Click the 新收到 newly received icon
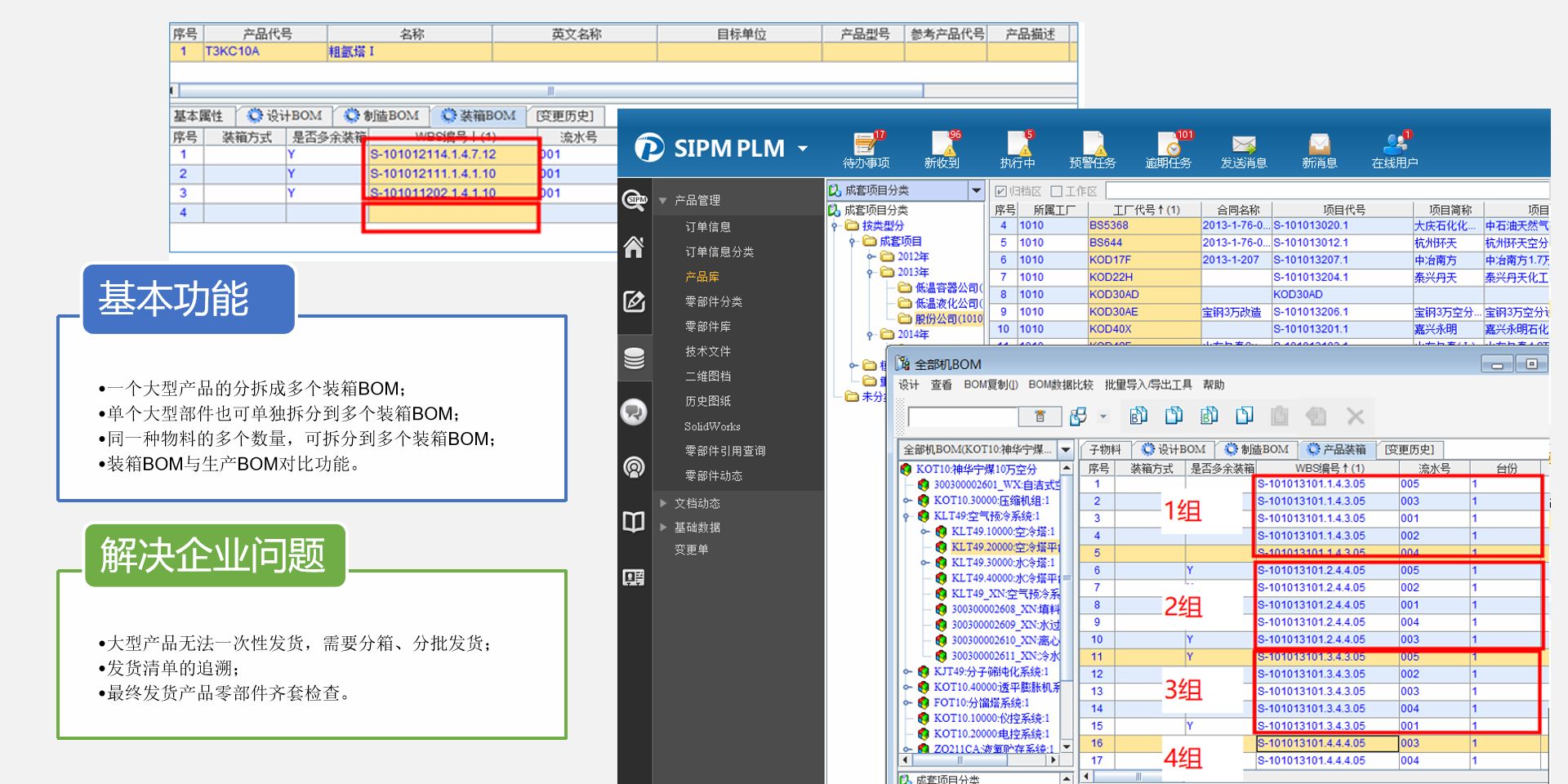1568x784 pixels. (x=942, y=147)
